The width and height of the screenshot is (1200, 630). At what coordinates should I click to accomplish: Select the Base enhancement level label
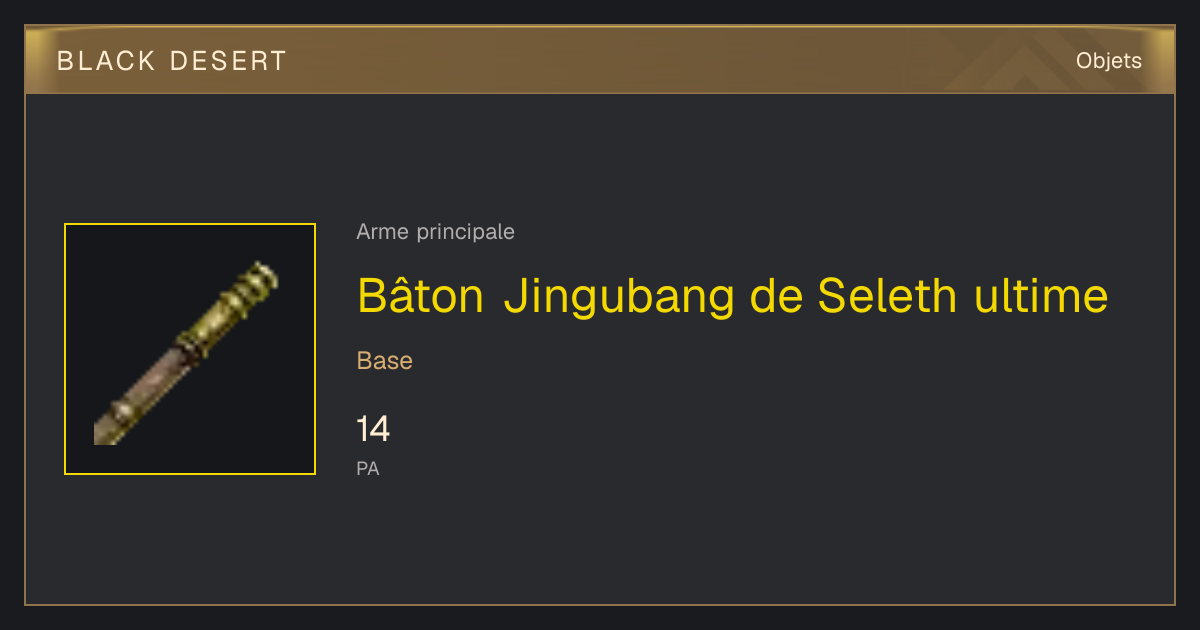(x=385, y=361)
